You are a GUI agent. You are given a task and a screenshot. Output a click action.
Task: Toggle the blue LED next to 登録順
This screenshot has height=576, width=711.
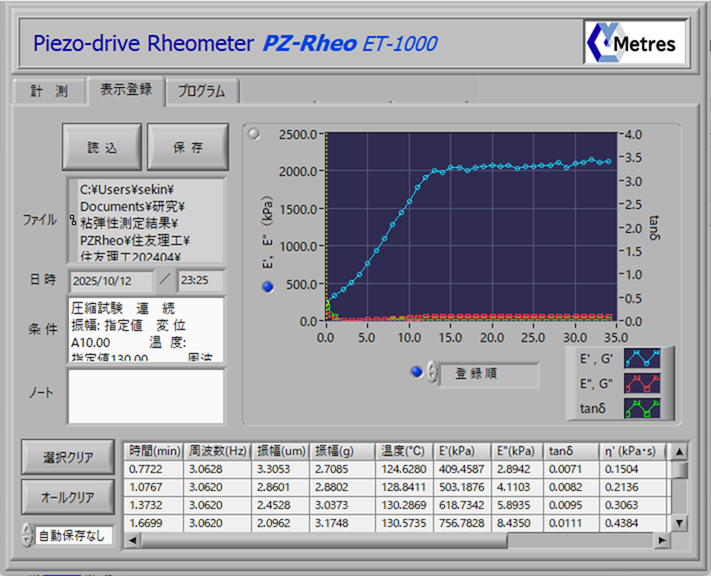(x=416, y=372)
